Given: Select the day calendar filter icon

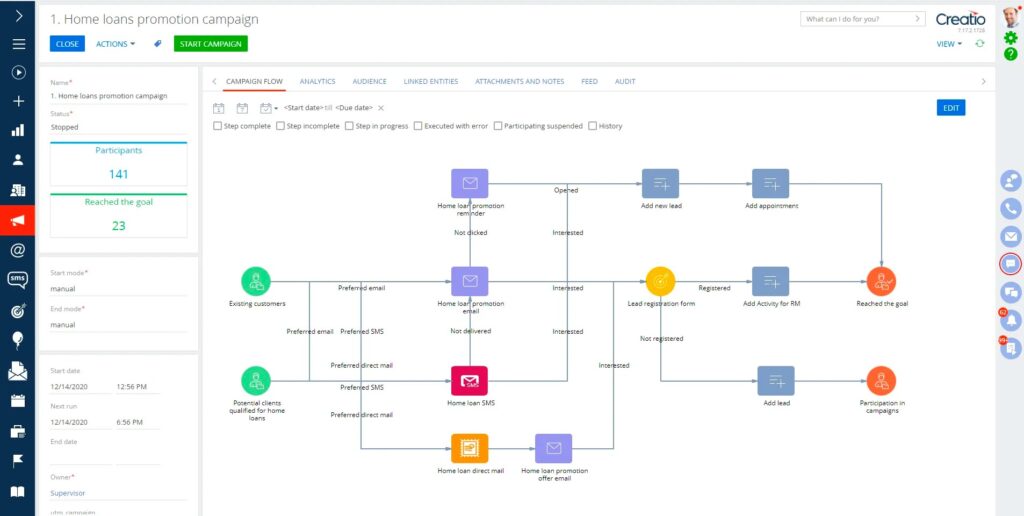Looking at the screenshot, I should coord(219,108).
